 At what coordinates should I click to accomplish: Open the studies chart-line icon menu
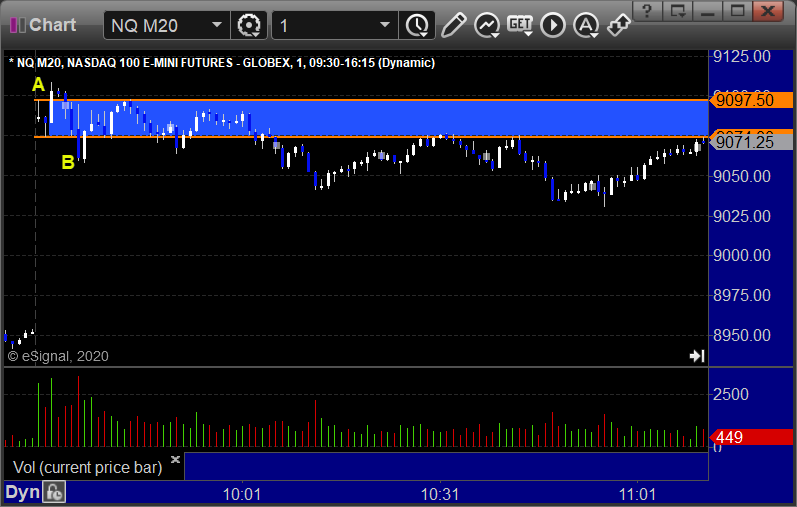[x=487, y=25]
